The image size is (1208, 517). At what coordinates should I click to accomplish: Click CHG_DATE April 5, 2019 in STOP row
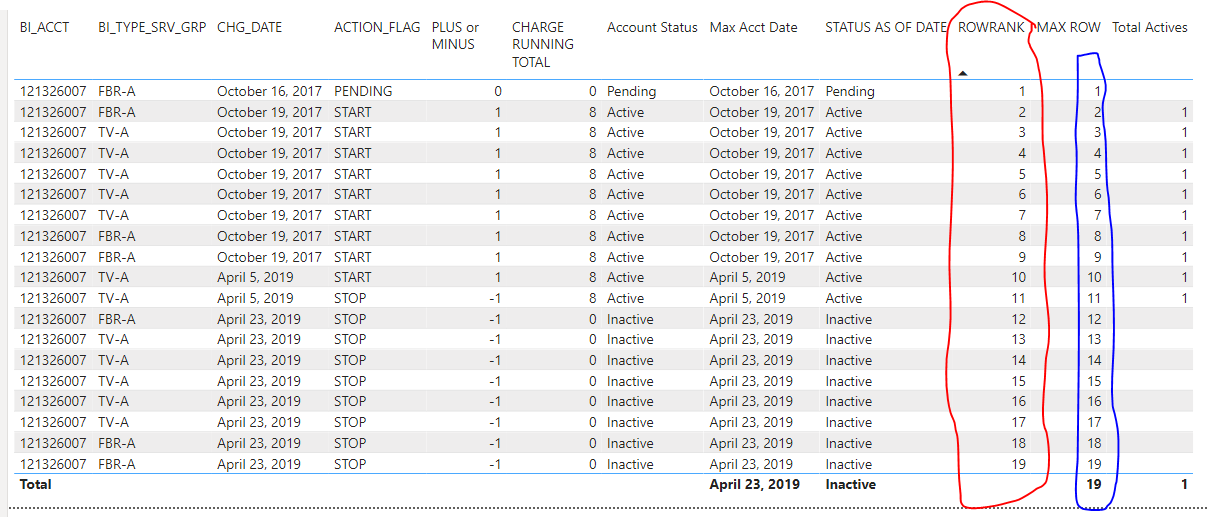coord(255,298)
